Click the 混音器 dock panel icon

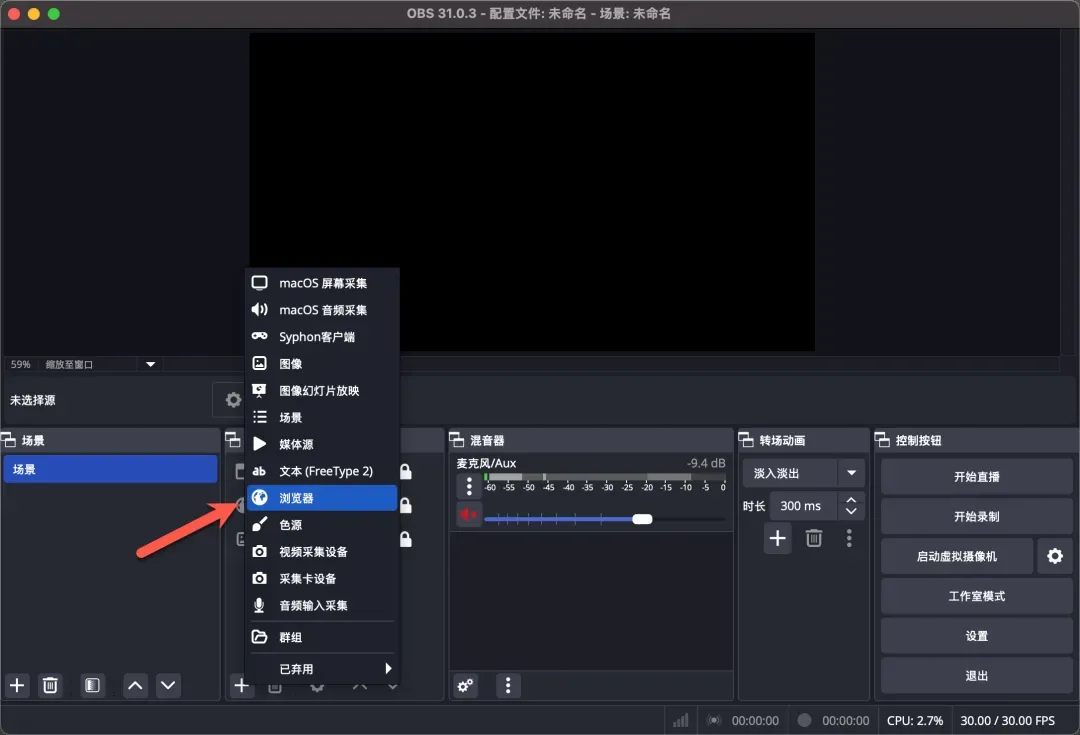point(457,440)
